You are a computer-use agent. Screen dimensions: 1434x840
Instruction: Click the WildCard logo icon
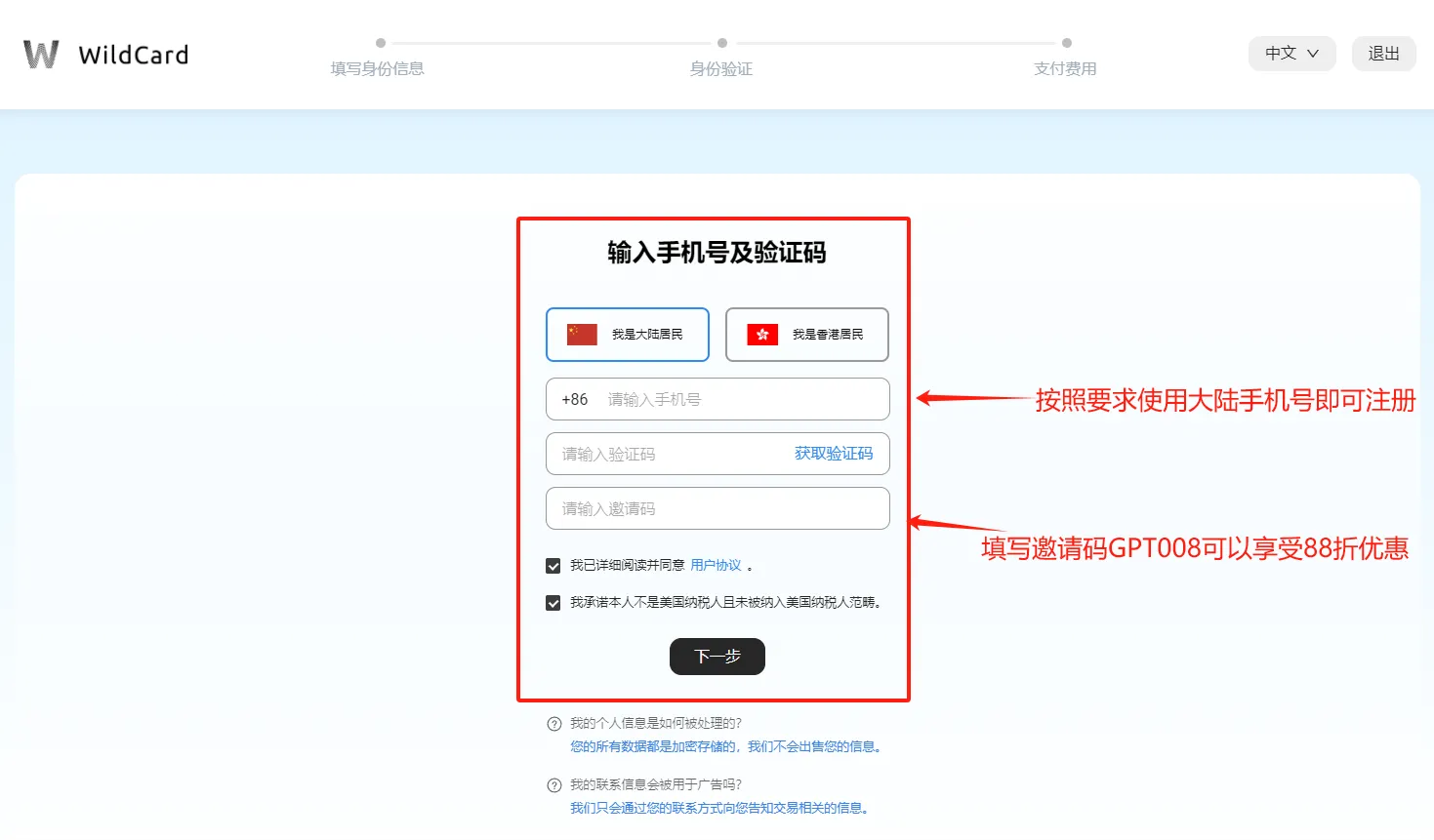pos(41,55)
